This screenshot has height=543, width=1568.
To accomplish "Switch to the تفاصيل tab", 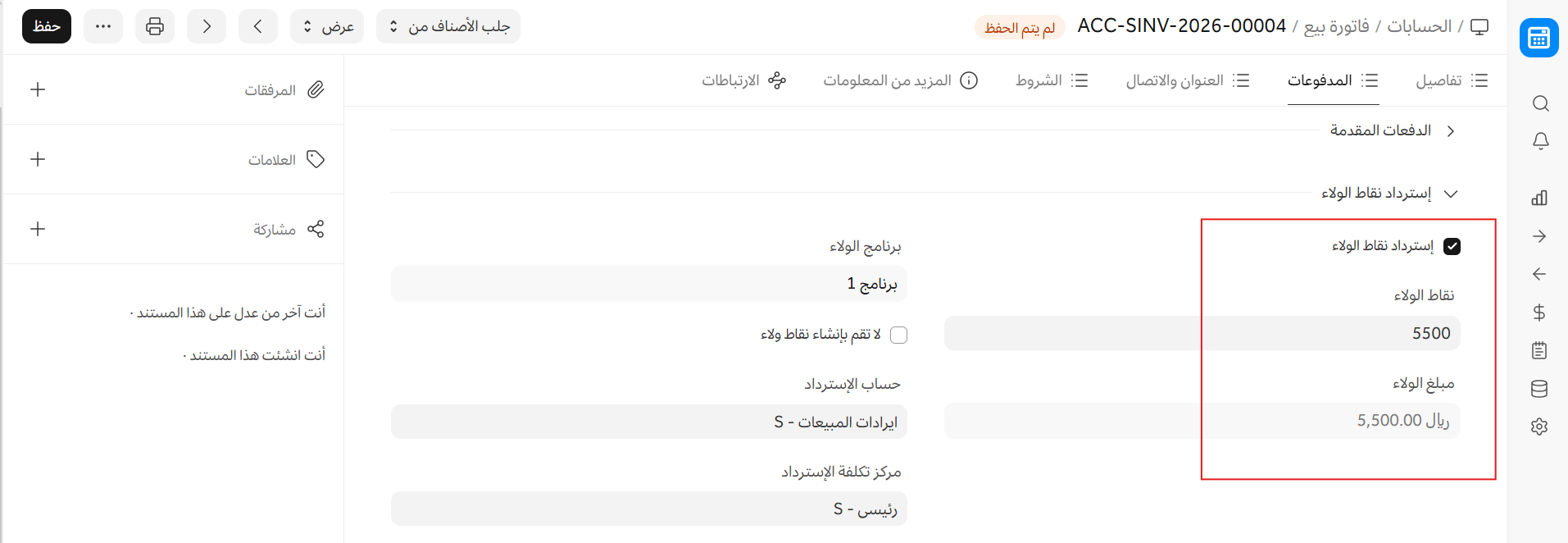I will tap(1452, 80).
